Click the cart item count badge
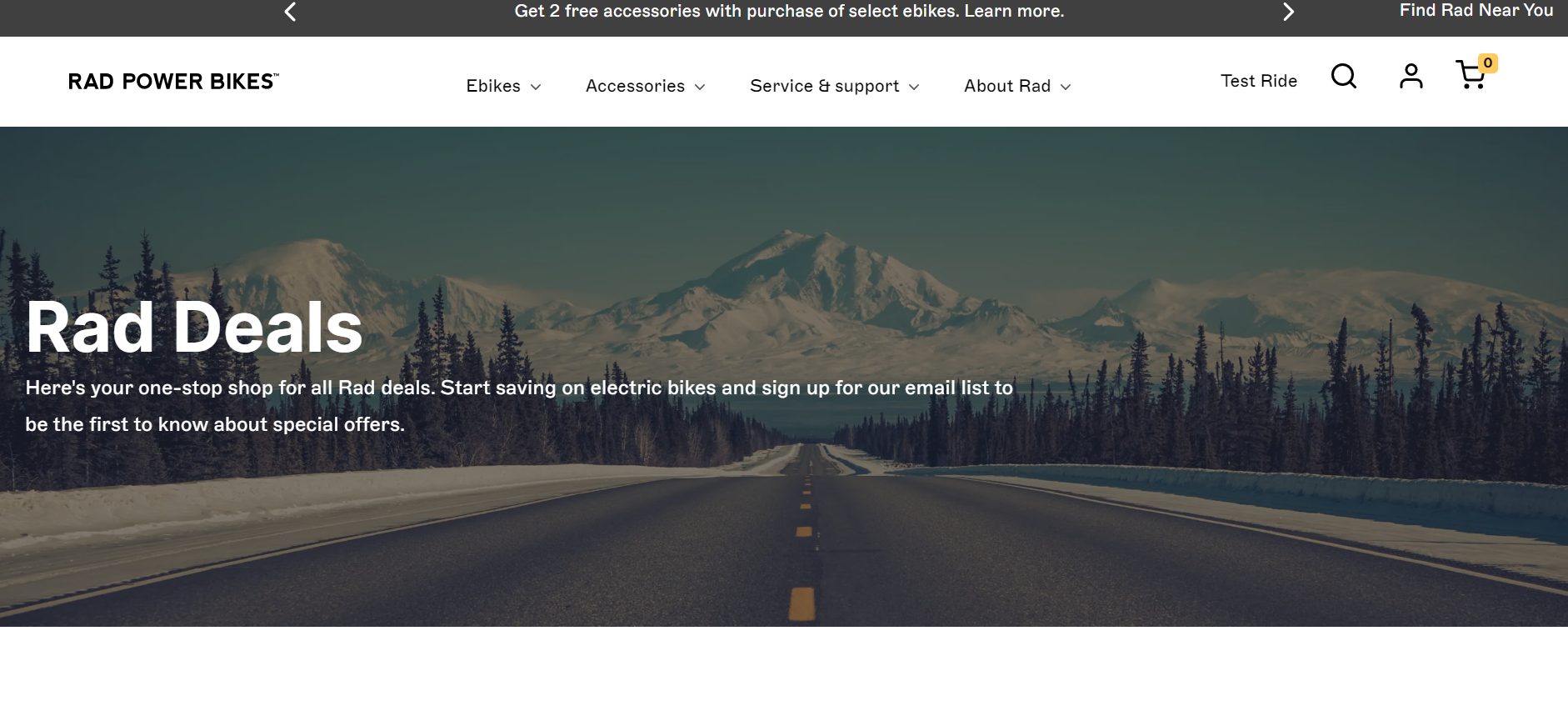Screen dimensions: 1568x701 tap(1487, 63)
